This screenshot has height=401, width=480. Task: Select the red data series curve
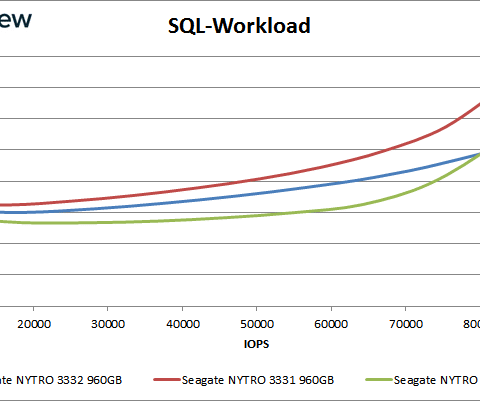(x=257, y=179)
